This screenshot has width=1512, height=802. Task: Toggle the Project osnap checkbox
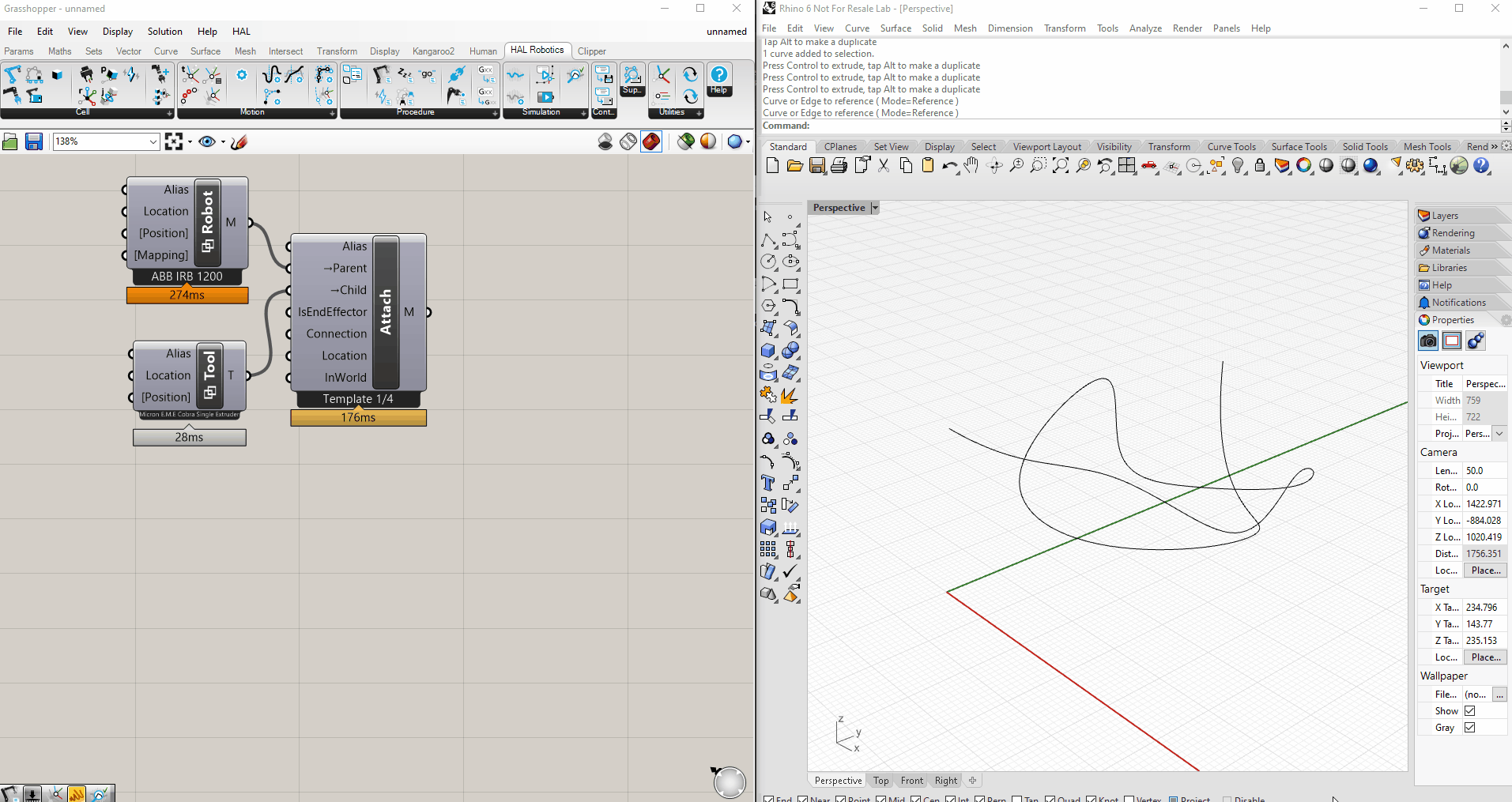(x=1174, y=799)
